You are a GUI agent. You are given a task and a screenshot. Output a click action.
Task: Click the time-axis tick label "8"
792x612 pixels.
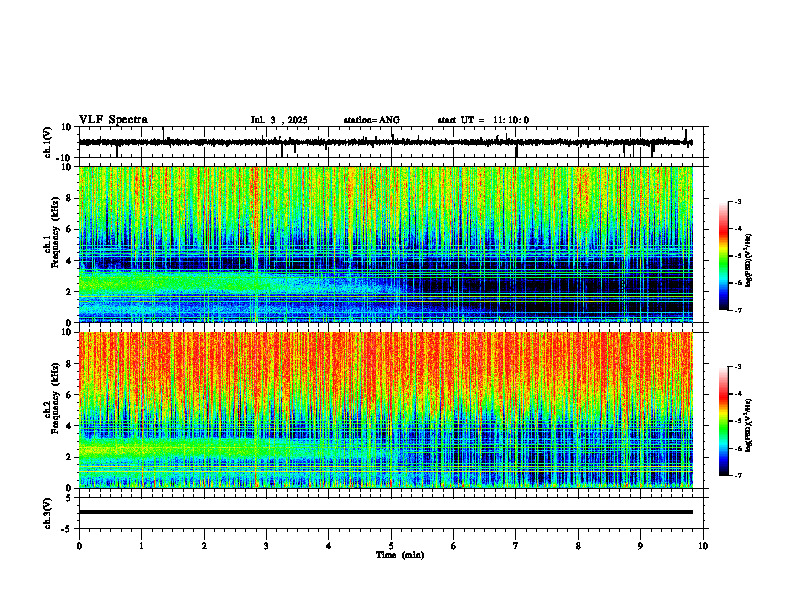(x=578, y=546)
